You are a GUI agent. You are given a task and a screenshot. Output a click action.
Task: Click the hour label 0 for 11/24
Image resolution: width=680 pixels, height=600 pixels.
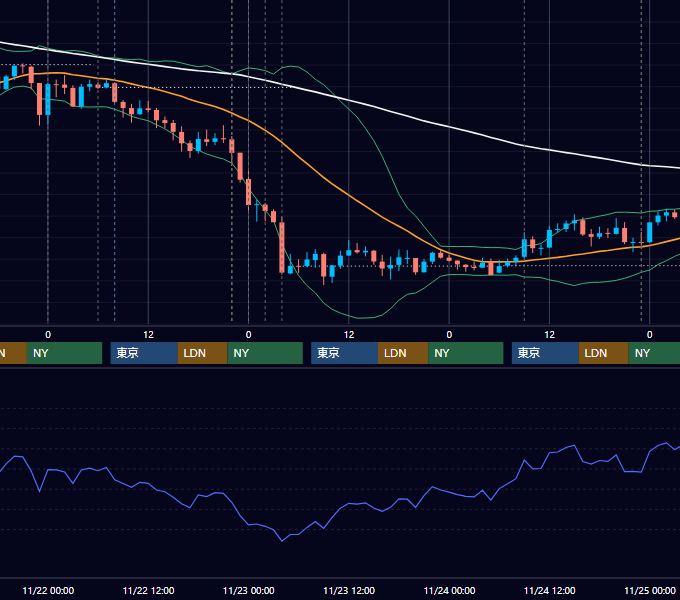pyautogui.click(x=449, y=335)
